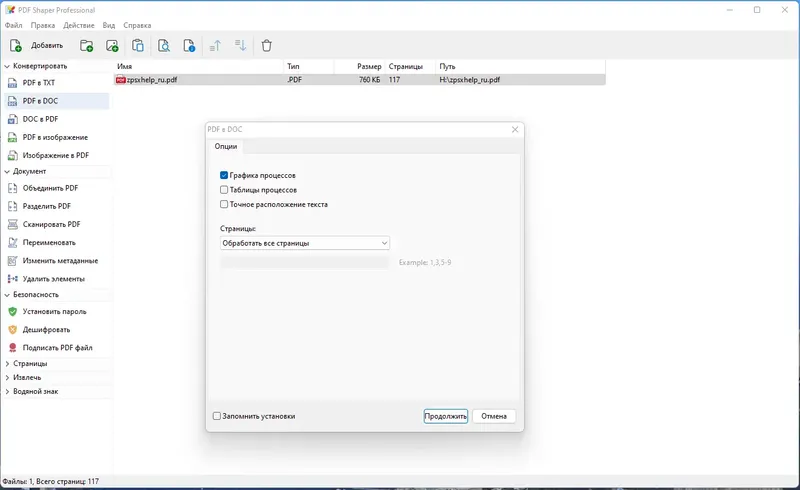
Task: Open Сканировать PDF tool
Action: tap(56, 224)
